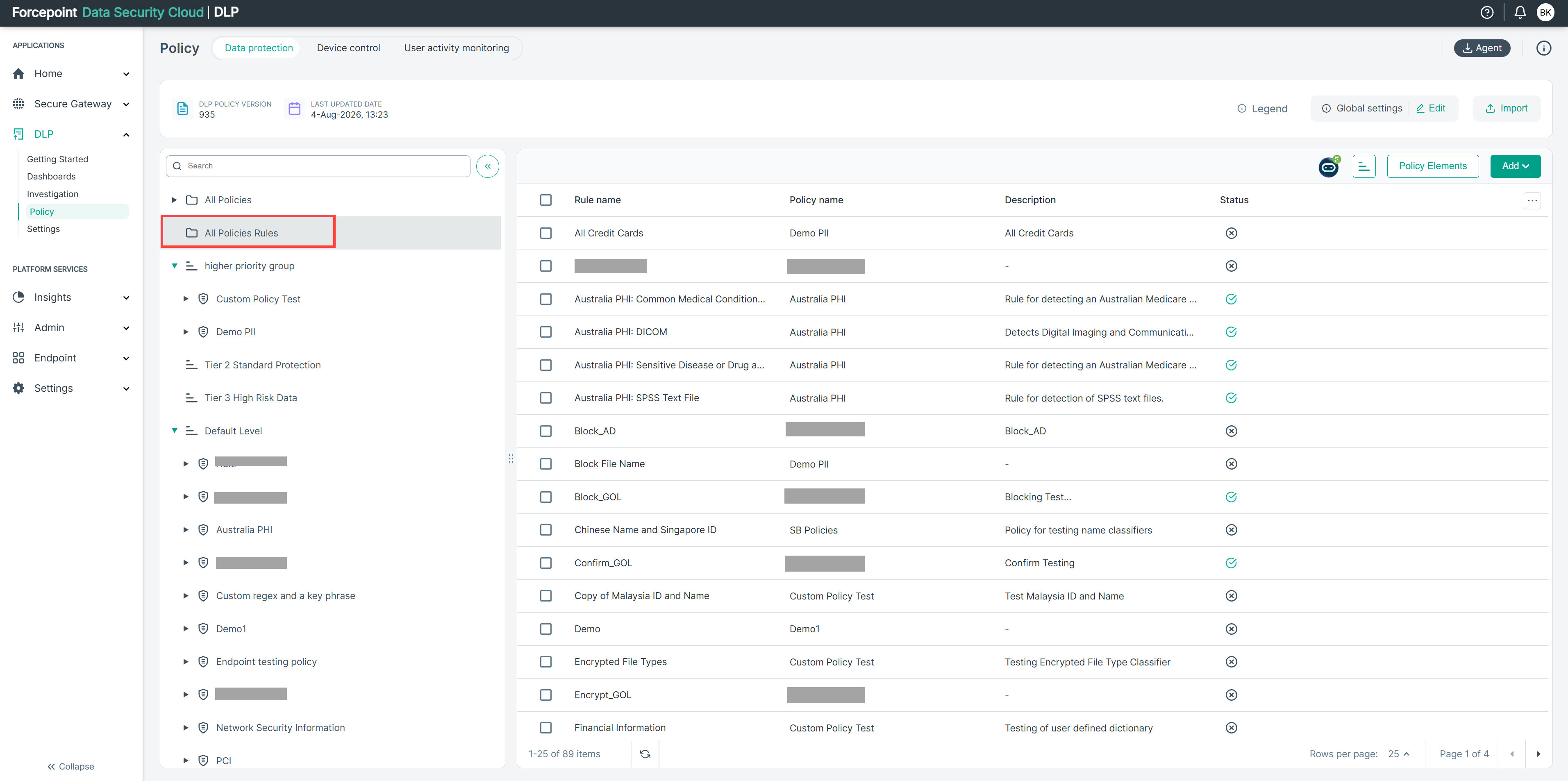Open column options three-dot menu
Image resolution: width=1568 pixels, height=781 pixels.
(x=1532, y=200)
